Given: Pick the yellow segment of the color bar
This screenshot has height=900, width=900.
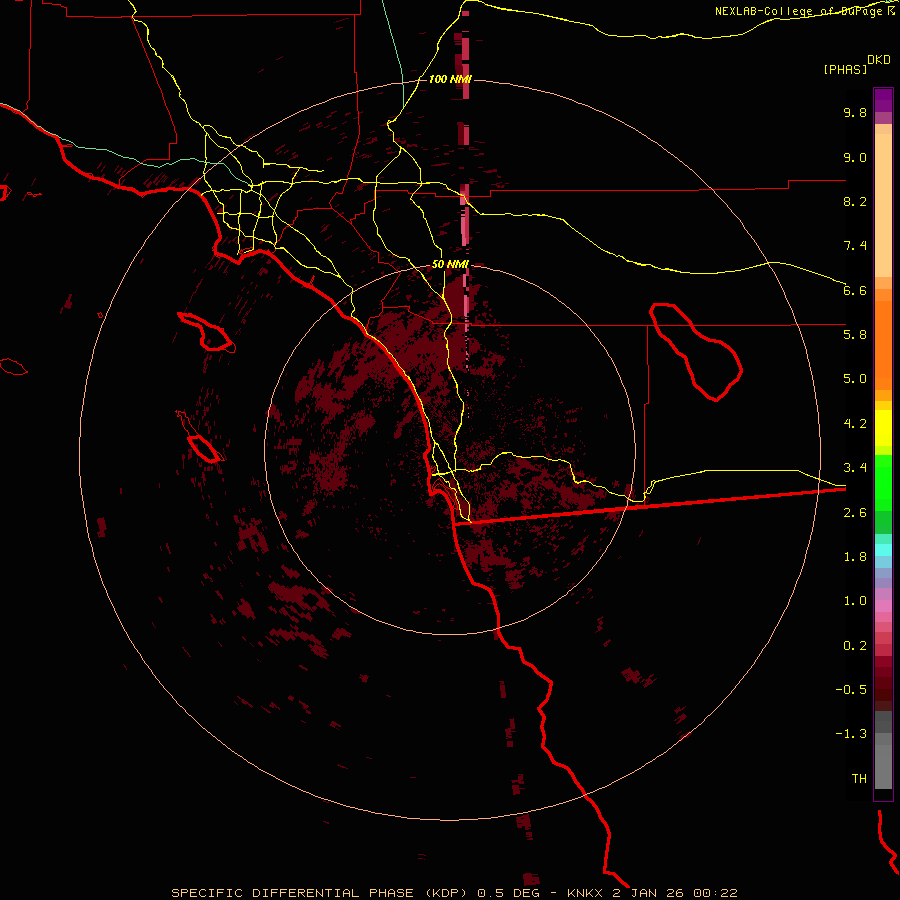Looking at the screenshot, I should click(x=883, y=428).
